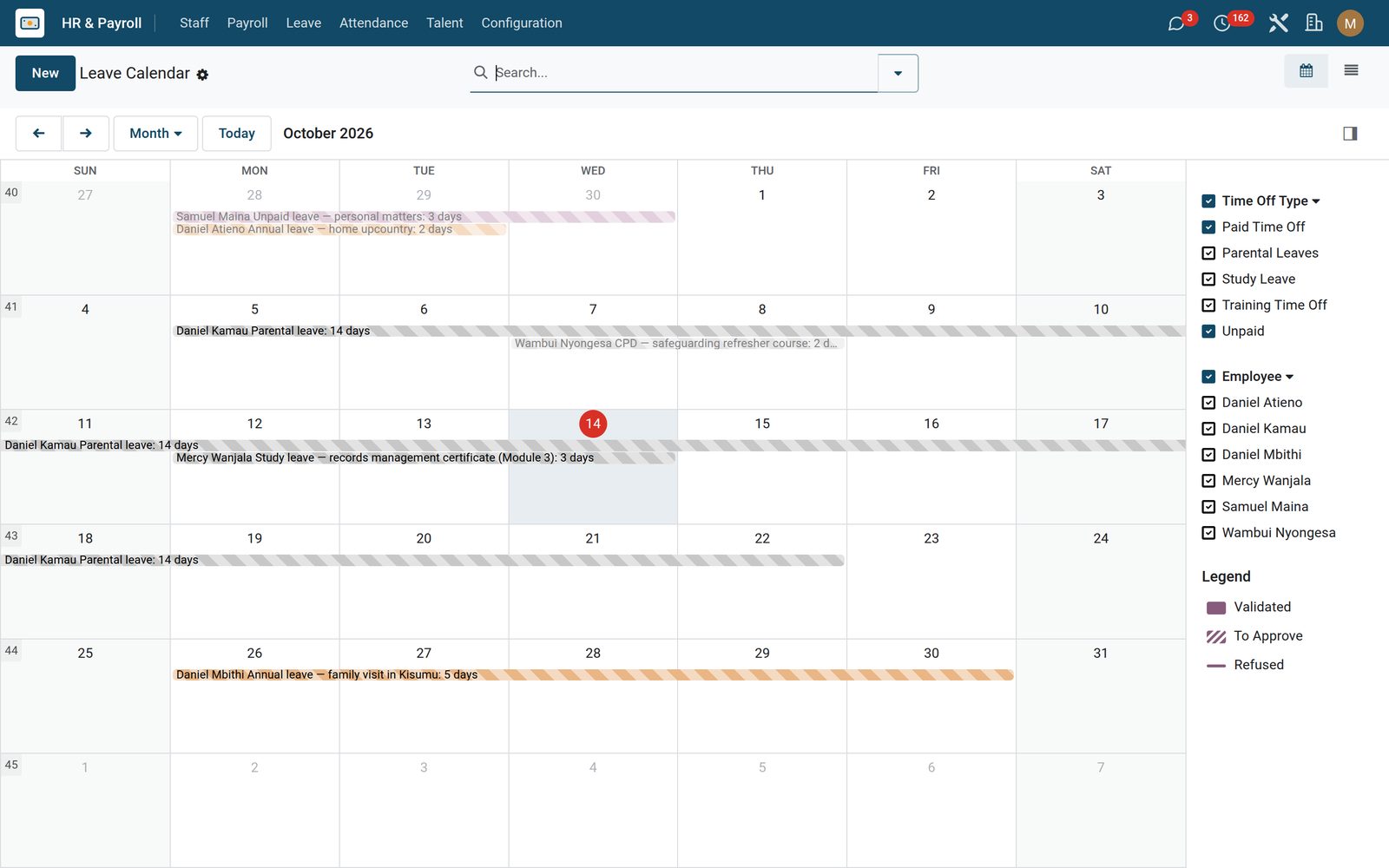Toggle the Samuel Maina checkbox
The width and height of the screenshot is (1389, 868).
point(1208,506)
